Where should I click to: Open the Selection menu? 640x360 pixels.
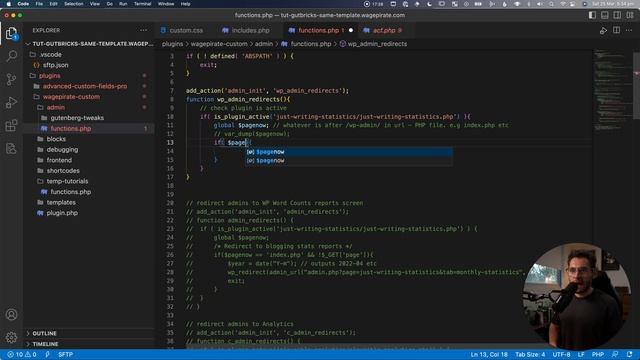[x=74, y=4]
